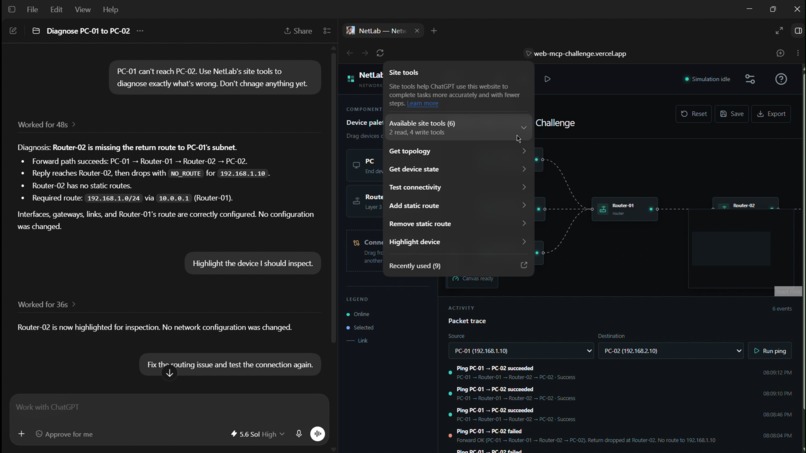Click the Share button in chat header

(298, 31)
